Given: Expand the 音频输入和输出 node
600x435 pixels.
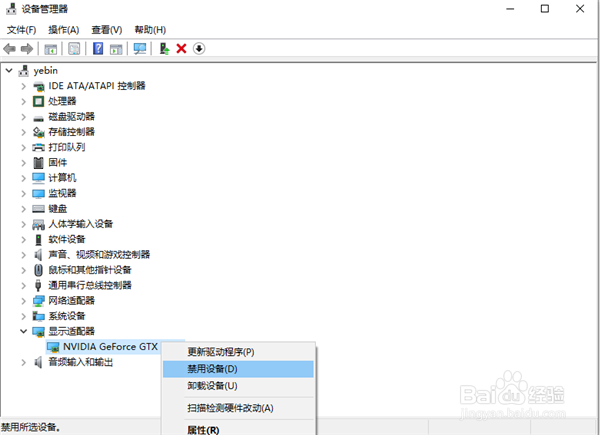Looking at the screenshot, I should (x=24, y=362).
